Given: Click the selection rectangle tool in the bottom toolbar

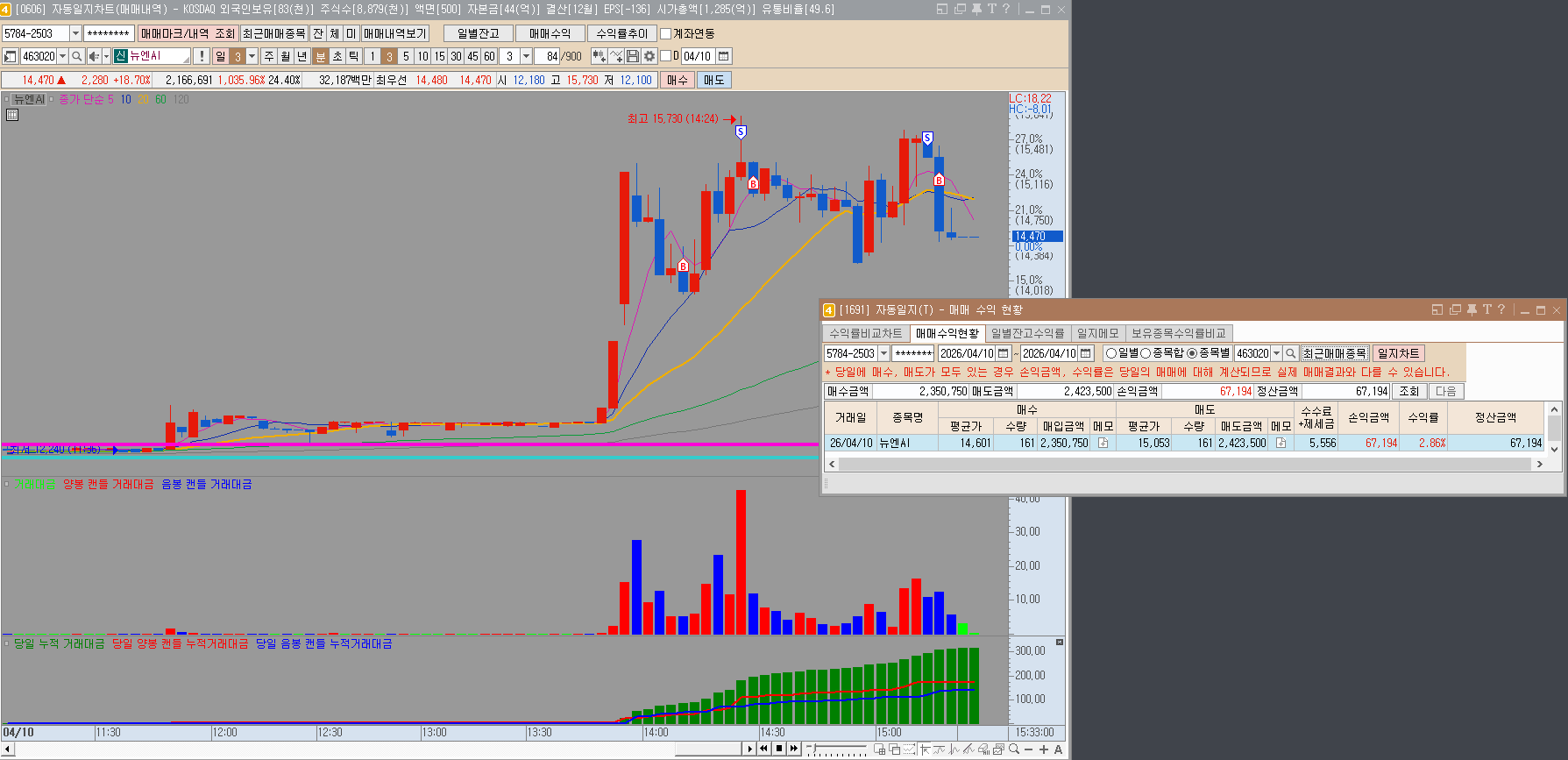Looking at the screenshot, I should point(909,749).
